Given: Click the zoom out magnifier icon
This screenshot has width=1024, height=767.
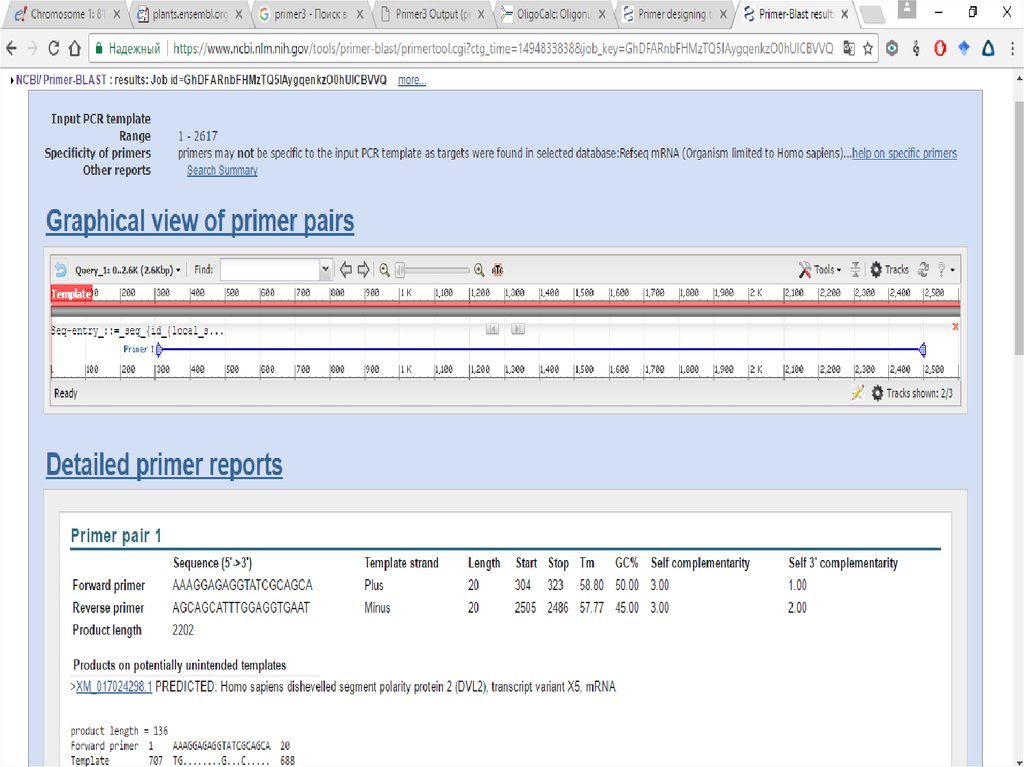Looking at the screenshot, I should (384, 270).
